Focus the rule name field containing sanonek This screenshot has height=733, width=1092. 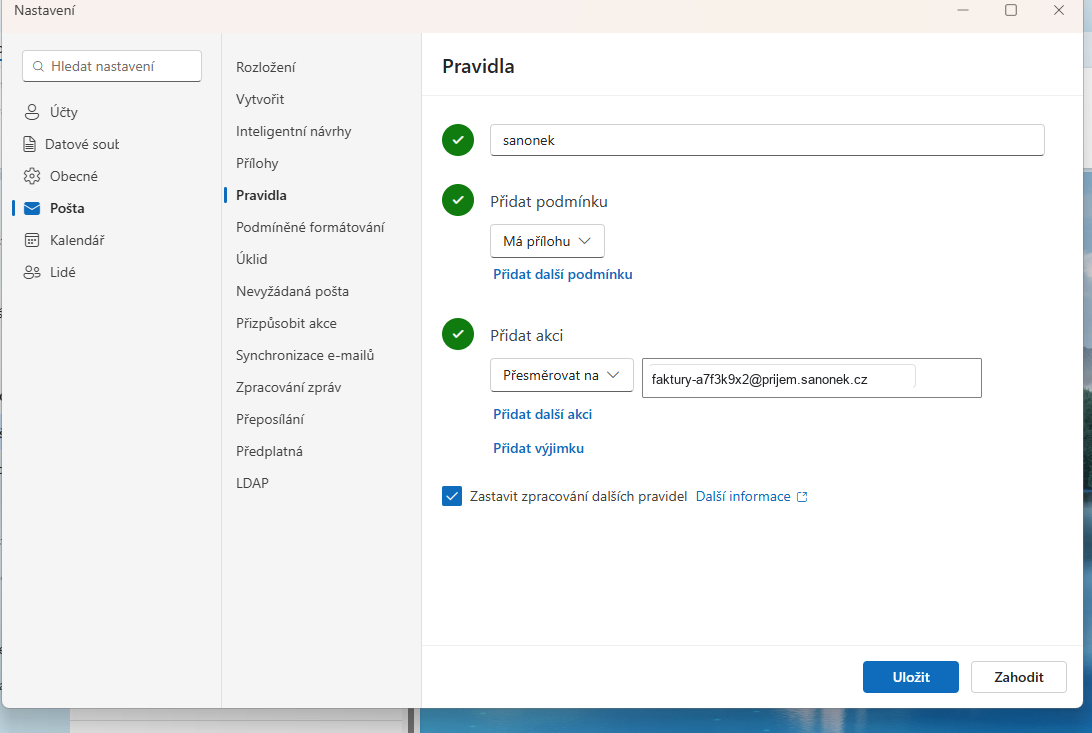[x=767, y=140]
